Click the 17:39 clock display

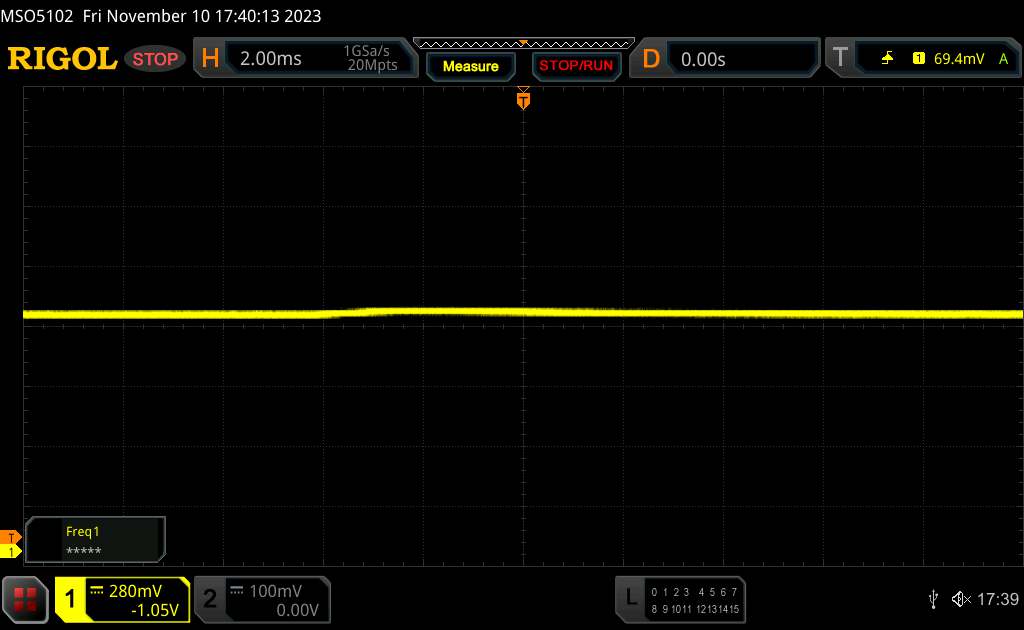pos(997,599)
